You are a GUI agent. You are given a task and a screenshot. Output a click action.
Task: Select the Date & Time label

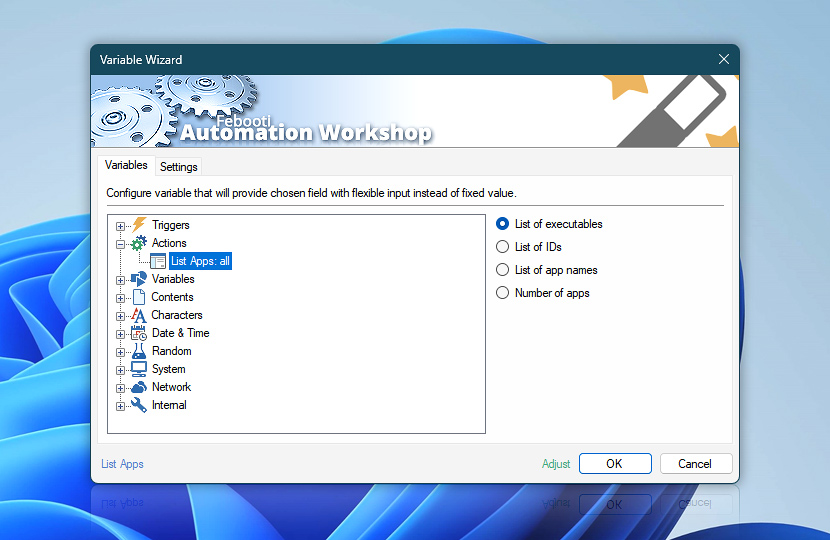click(181, 333)
